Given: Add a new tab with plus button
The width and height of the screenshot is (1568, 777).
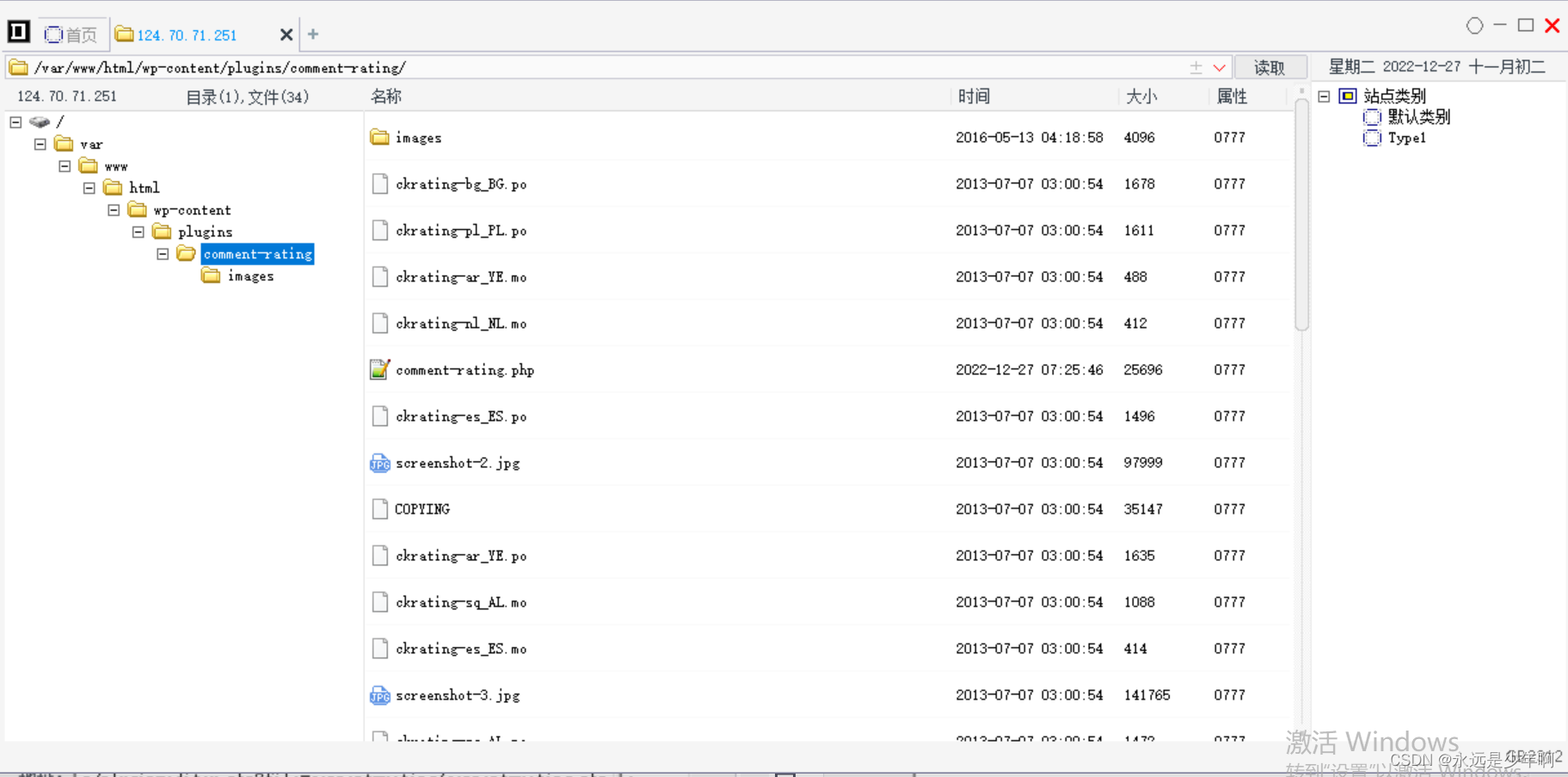Looking at the screenshot, I should click(313, 34).
